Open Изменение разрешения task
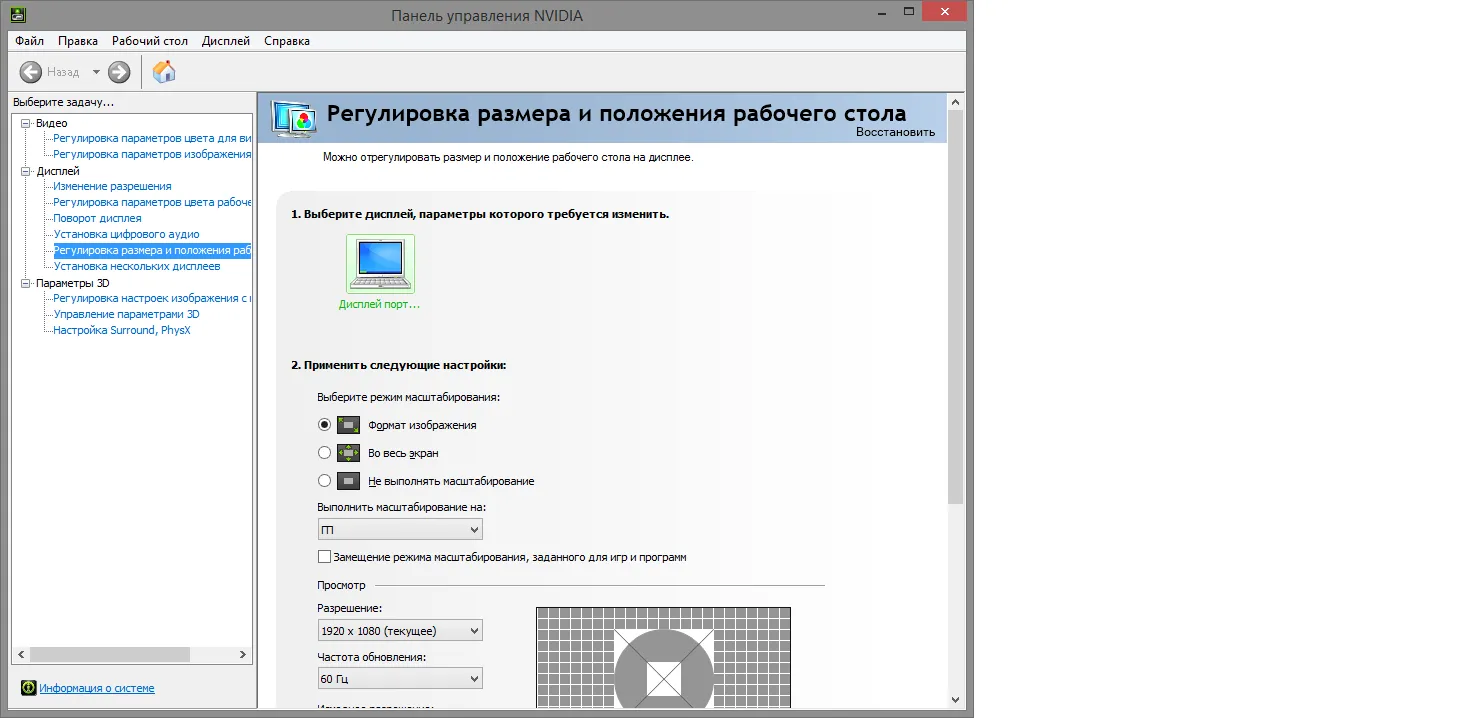 pyautogui.click(x=112, y=186)
